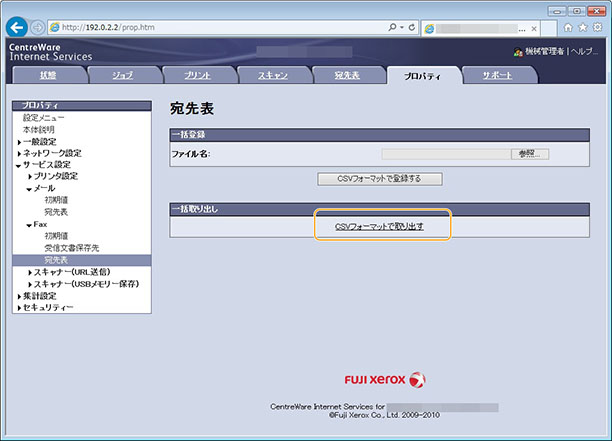Open the browser favorites star icon
Viewport: 612px width, 441px height.
point(582,26)
